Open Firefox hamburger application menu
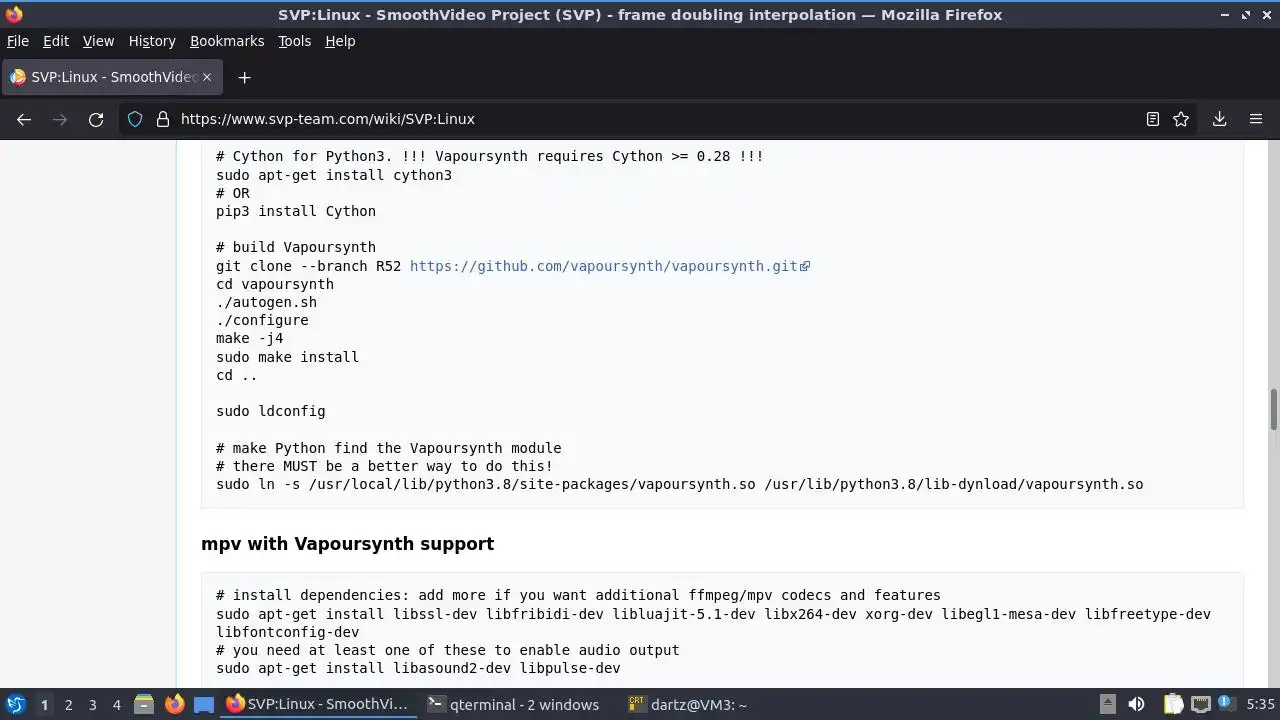 (x=1256, y=119)
